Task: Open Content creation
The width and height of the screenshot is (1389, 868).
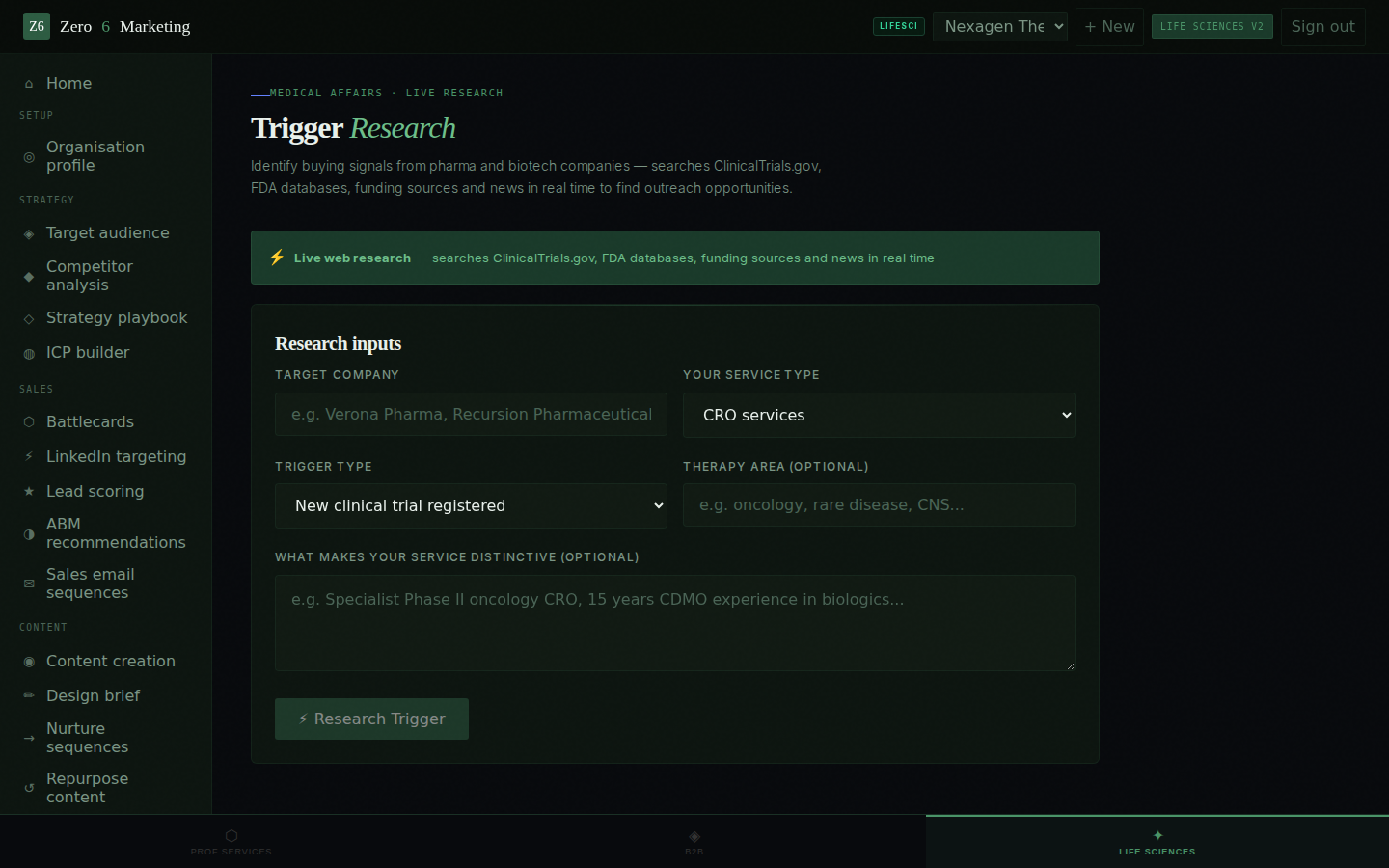Action: click(106, 662)
